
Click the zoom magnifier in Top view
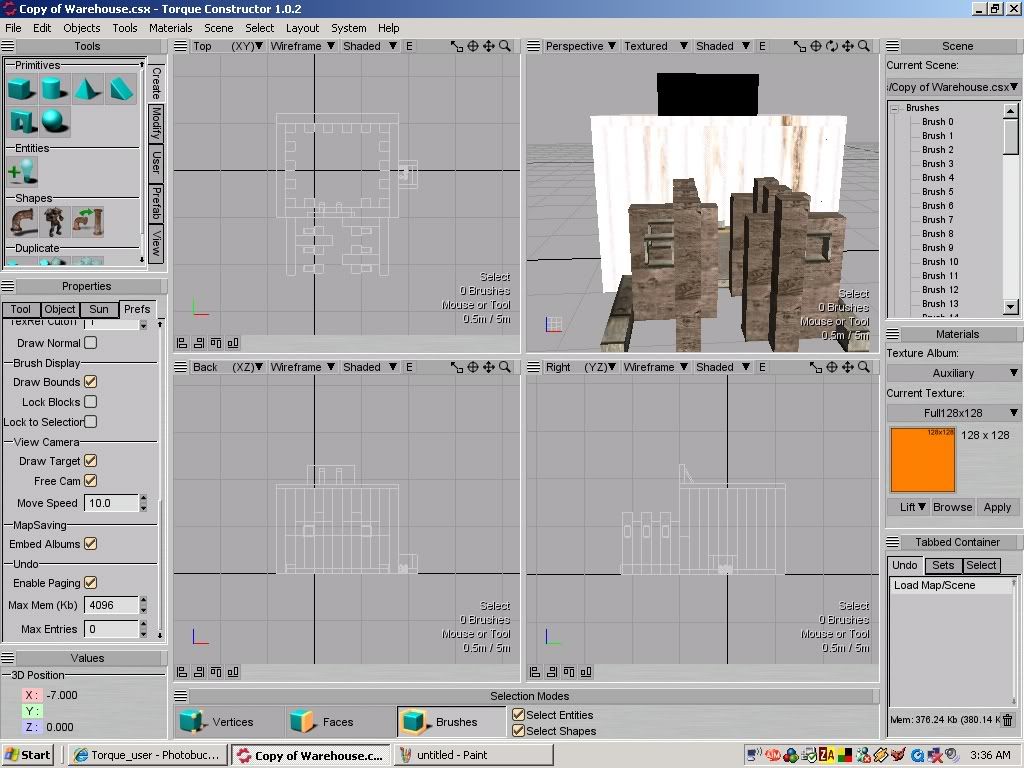(505, 46)
